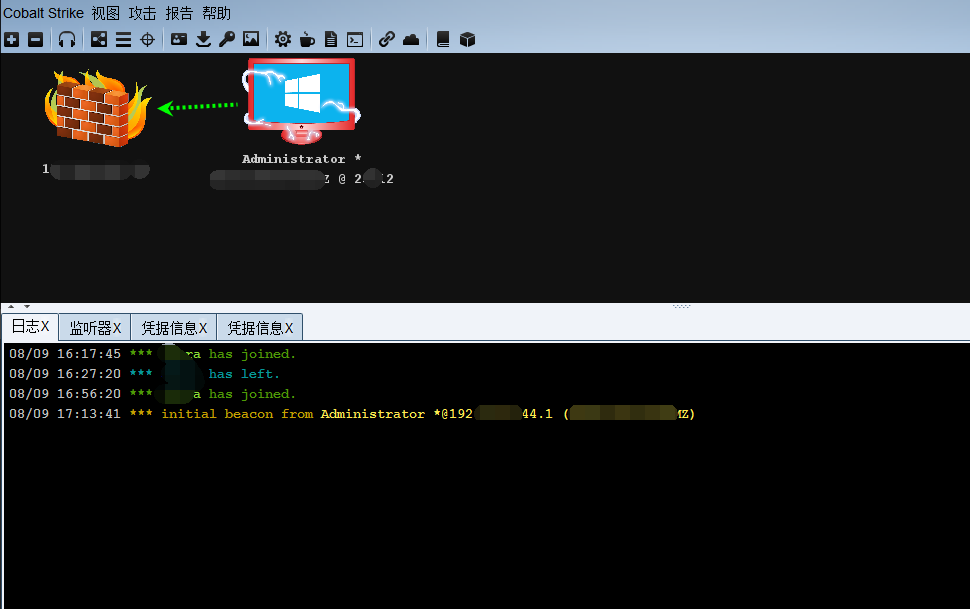Click the '08/09 16:17:45' log timestamp
This screenshot has width=970, height=609.
pos(65,354)
